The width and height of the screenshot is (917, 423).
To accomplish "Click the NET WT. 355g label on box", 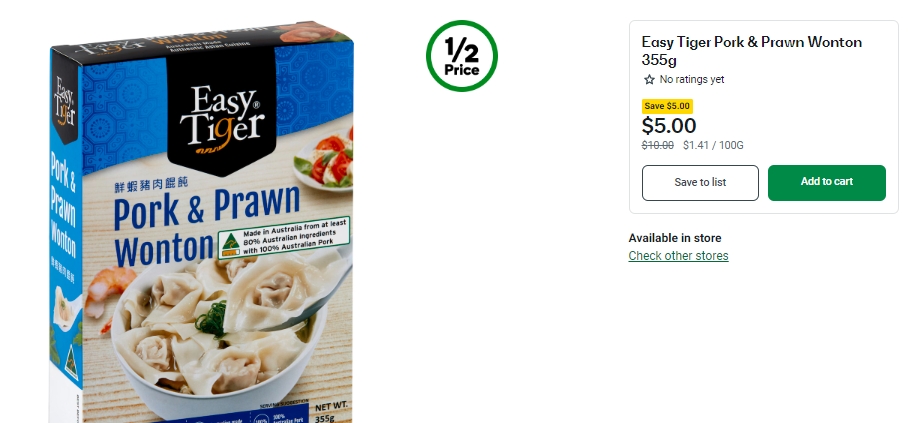I will [x=333, y=412].
